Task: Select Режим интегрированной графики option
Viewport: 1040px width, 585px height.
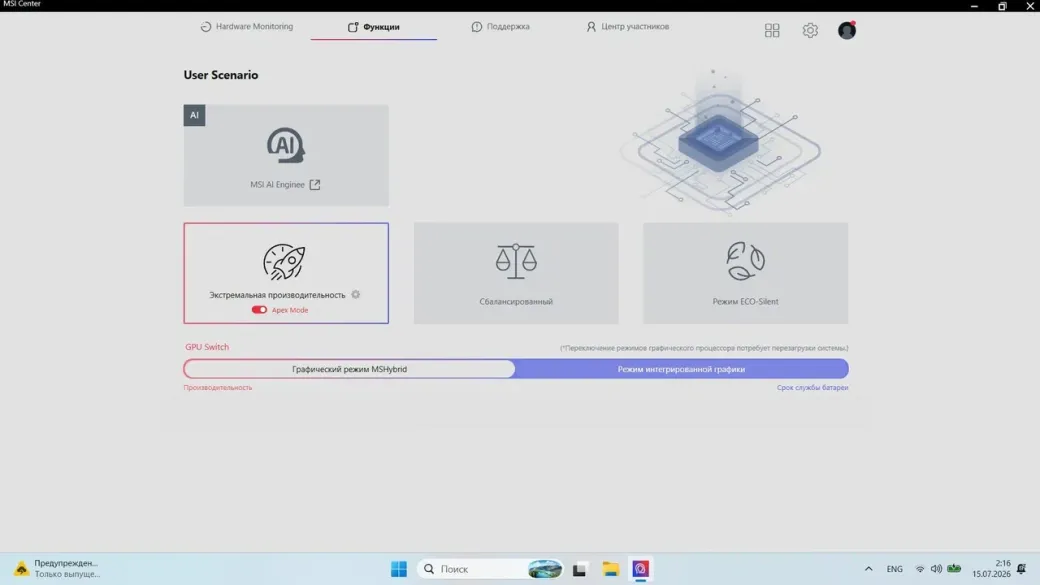Action: click(681, 369)
